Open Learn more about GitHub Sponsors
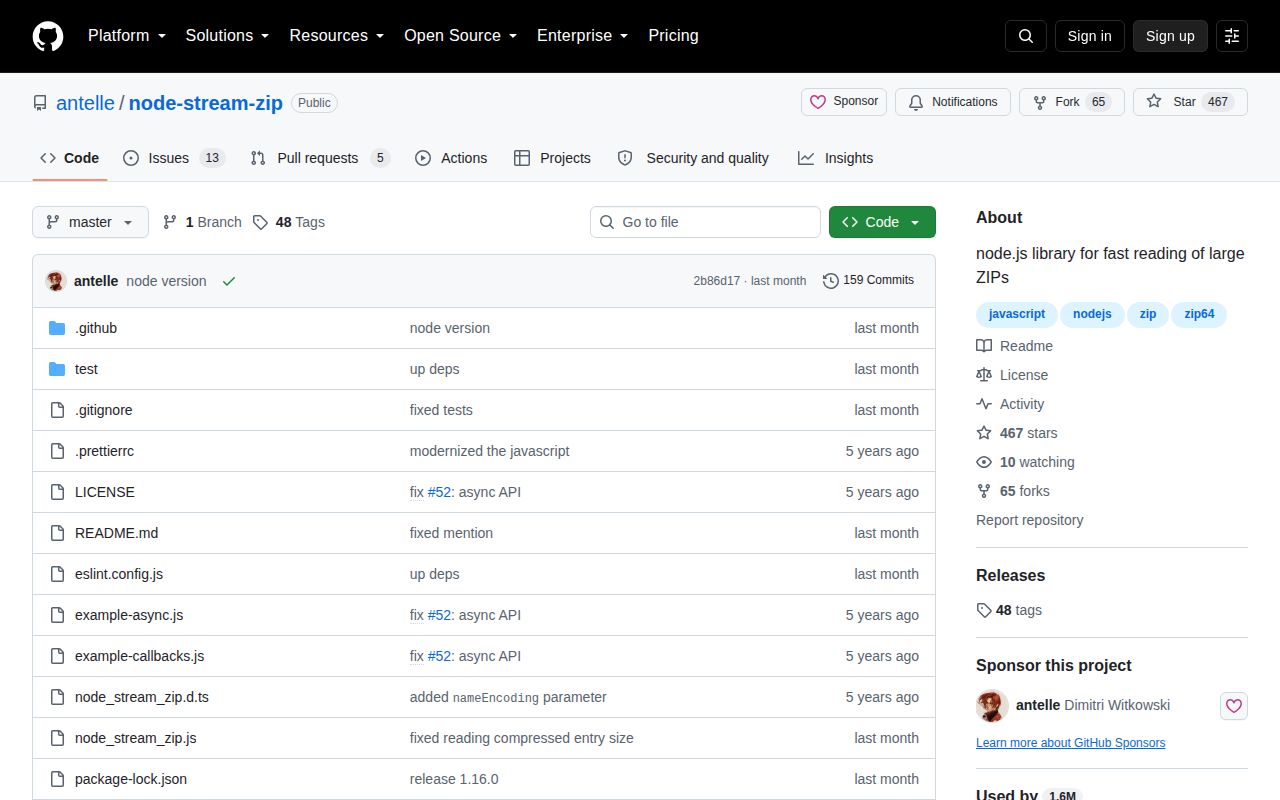This screenshot has height=800, width=1280. [1070, 743]
